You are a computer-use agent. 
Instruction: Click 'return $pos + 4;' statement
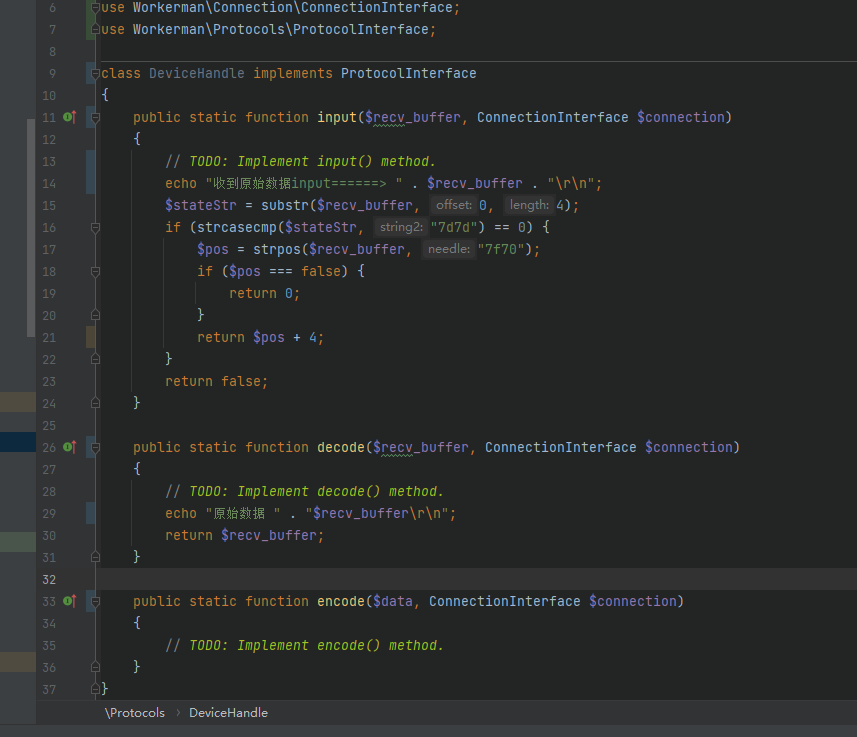point(260,337)
